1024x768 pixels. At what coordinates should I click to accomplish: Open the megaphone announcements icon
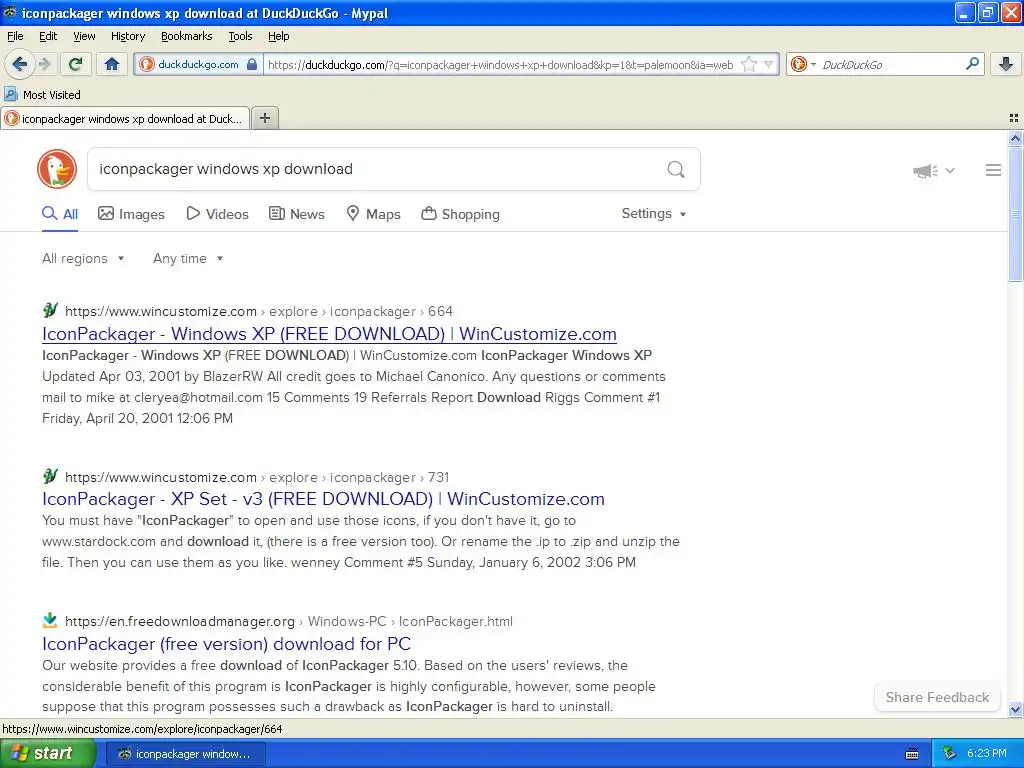point(925,170)
